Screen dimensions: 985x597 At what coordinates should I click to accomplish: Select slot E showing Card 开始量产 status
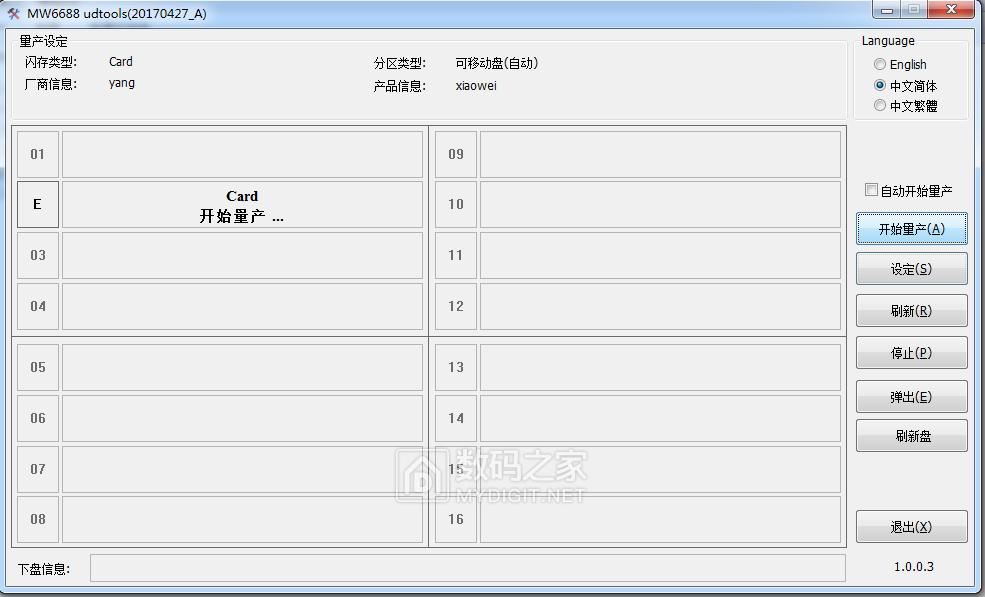[x=242, y=205]
